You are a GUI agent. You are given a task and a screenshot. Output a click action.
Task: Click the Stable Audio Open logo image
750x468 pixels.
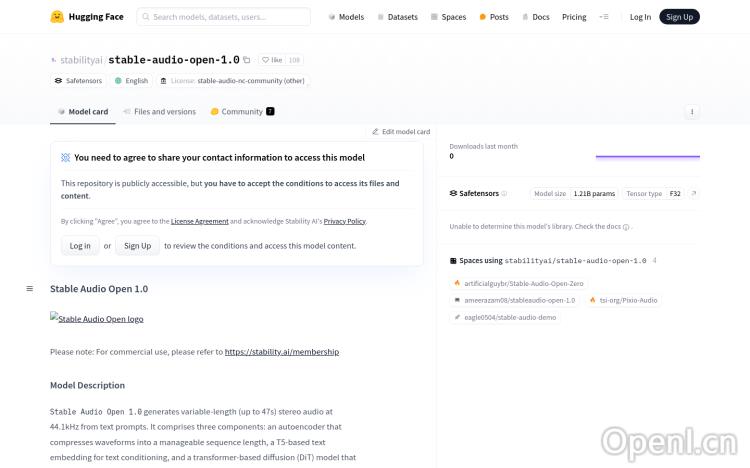(x=97, y=318)
